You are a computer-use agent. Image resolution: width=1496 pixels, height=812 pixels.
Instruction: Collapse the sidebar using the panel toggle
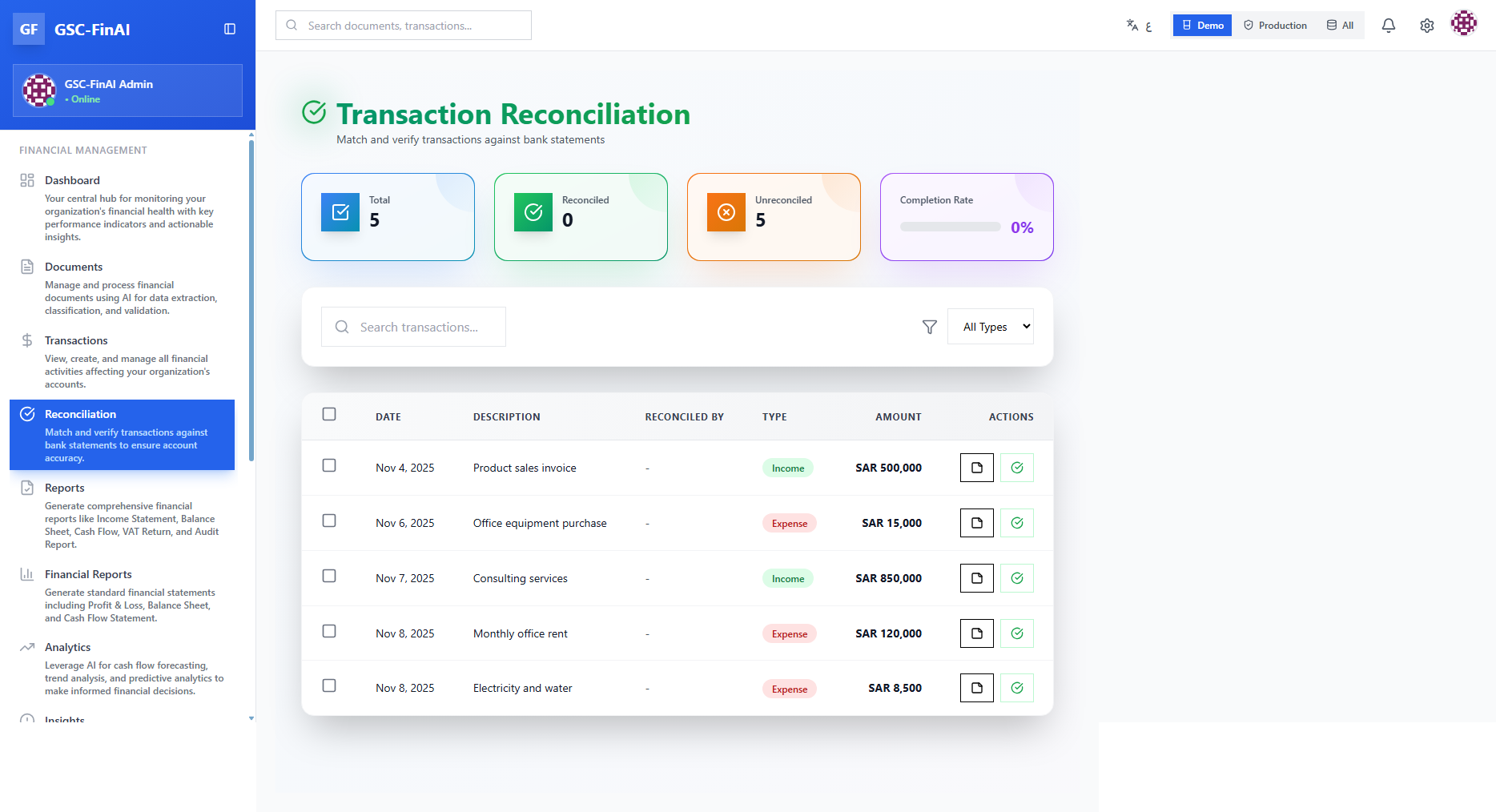[230, 29]
